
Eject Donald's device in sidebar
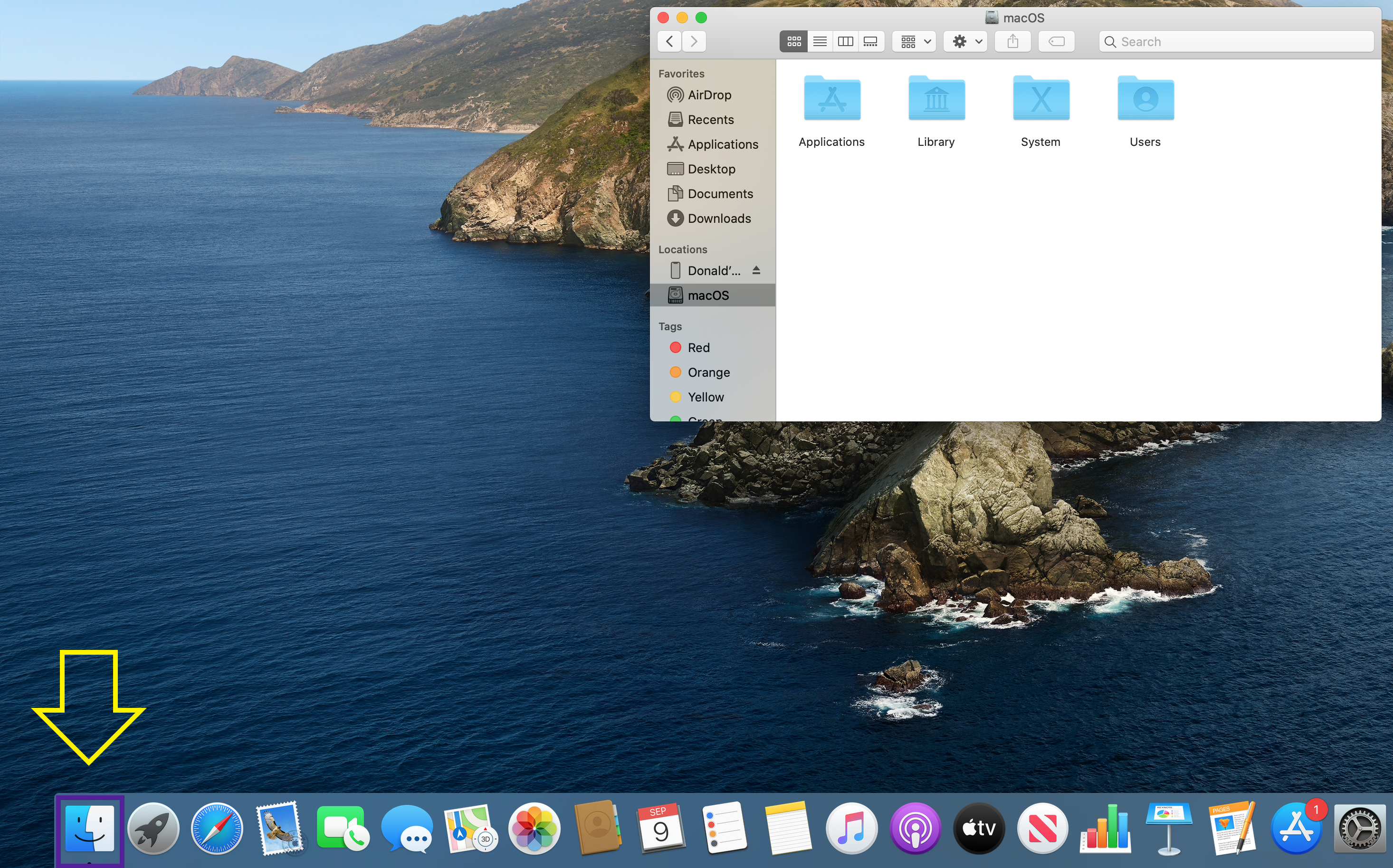(756, 270)
